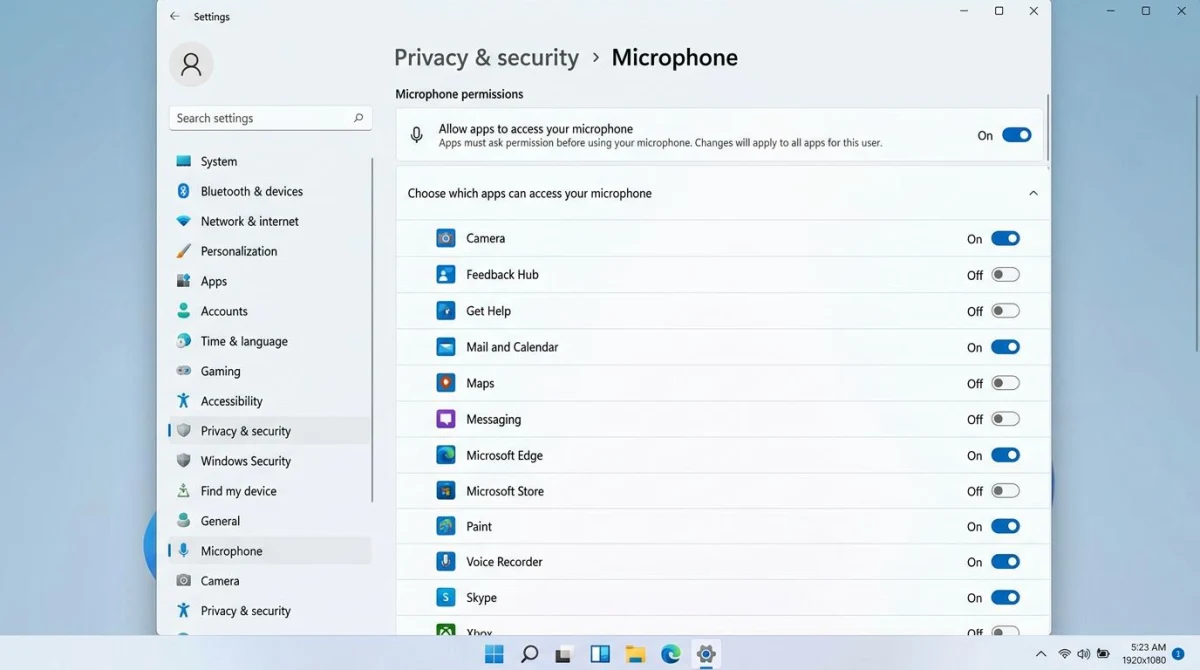Viewport: 1200px width, 670px height.
Task: Click the search magnifier icon in settings box
Action: coord(358,118)
